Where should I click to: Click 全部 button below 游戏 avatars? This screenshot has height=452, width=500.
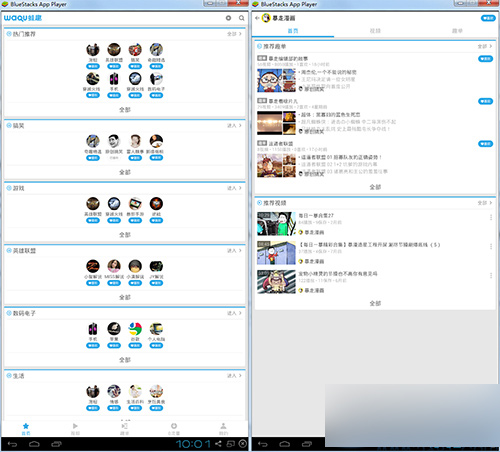coord(125,235)
